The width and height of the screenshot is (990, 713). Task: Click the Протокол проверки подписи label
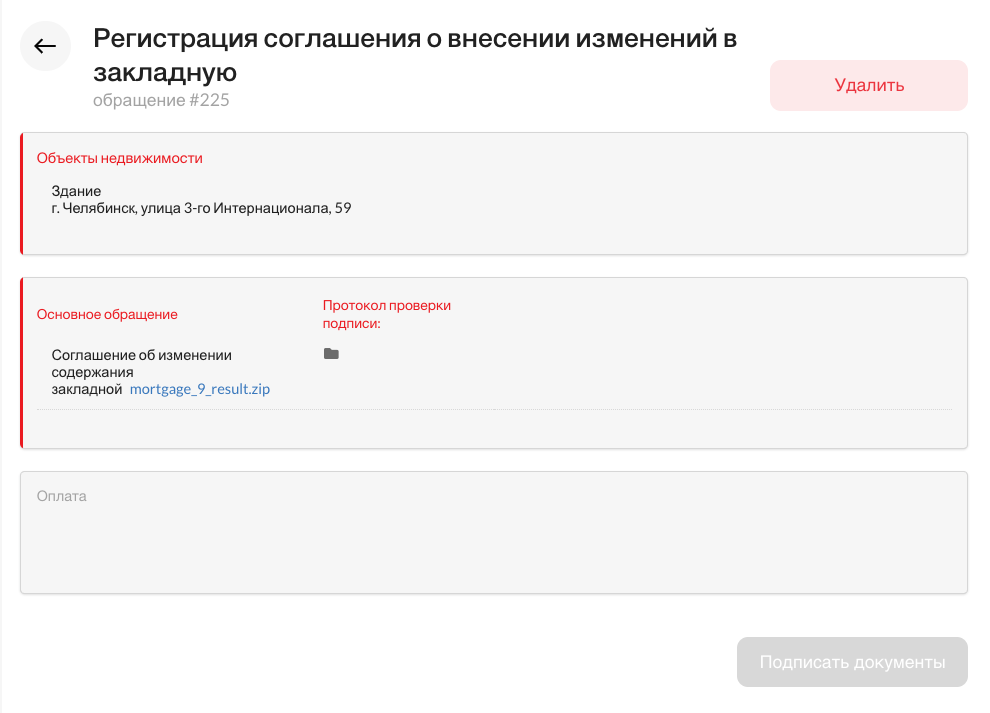pos(386,314)
